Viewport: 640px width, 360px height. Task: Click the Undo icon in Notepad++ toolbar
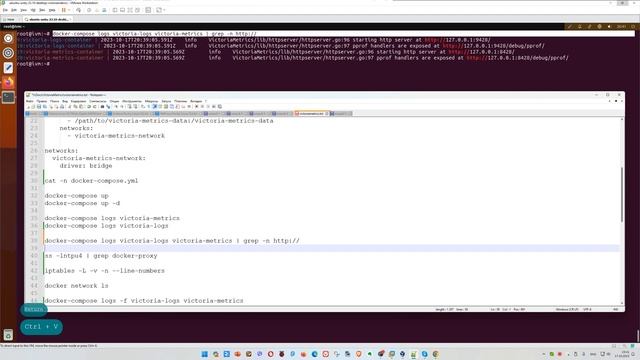pyautogui.click(x=89, y=107)
